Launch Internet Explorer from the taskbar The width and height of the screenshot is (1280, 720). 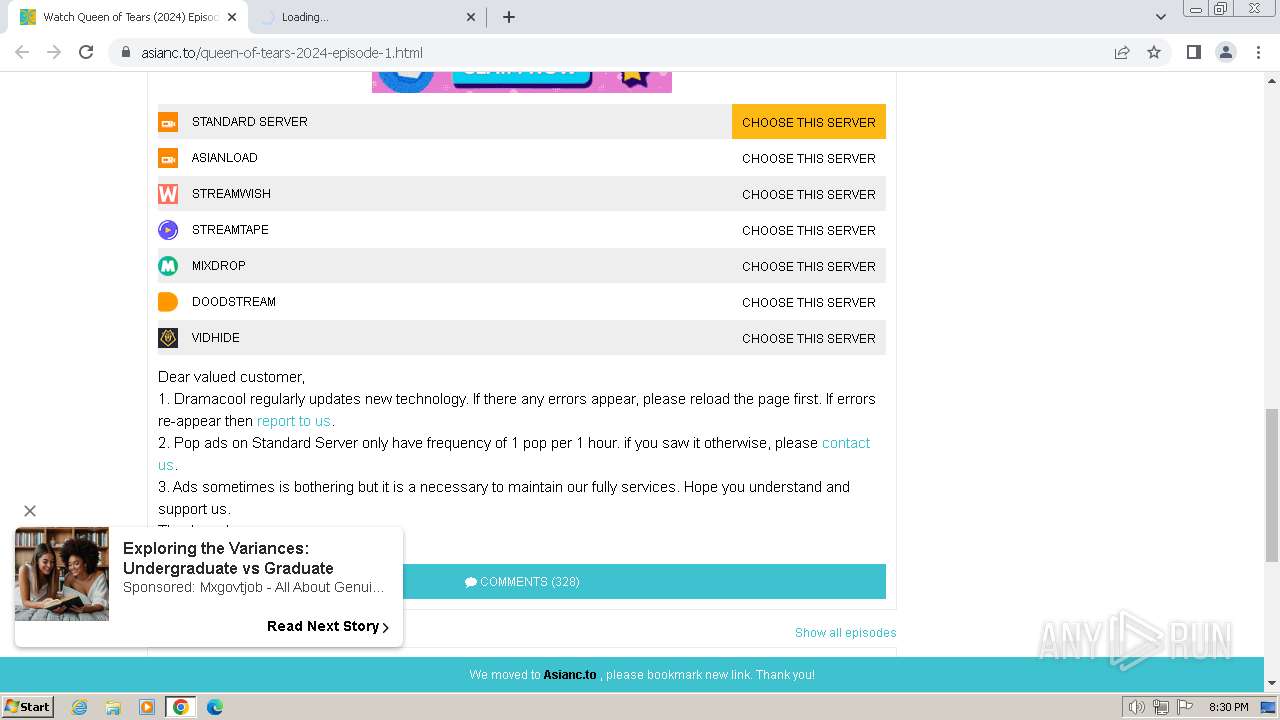(80, 707)
